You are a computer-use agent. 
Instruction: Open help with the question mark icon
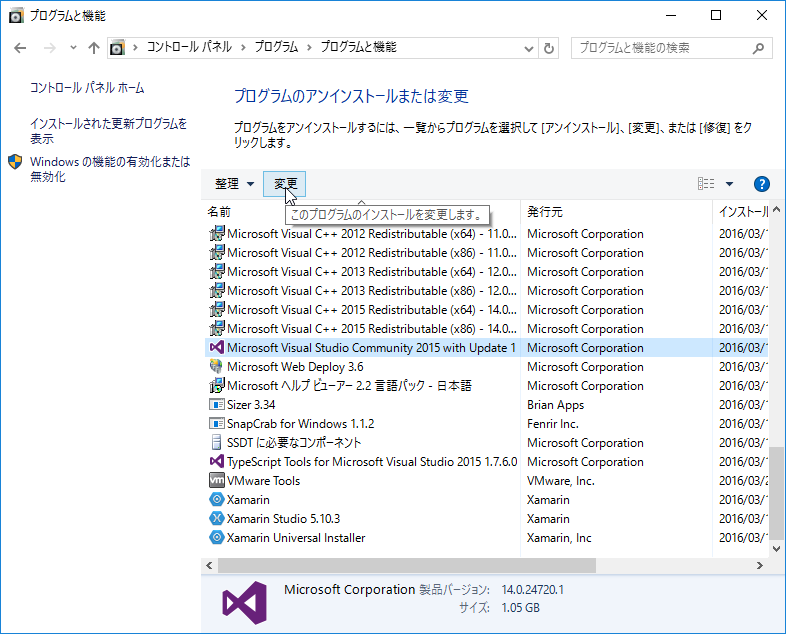coord(761,184)
